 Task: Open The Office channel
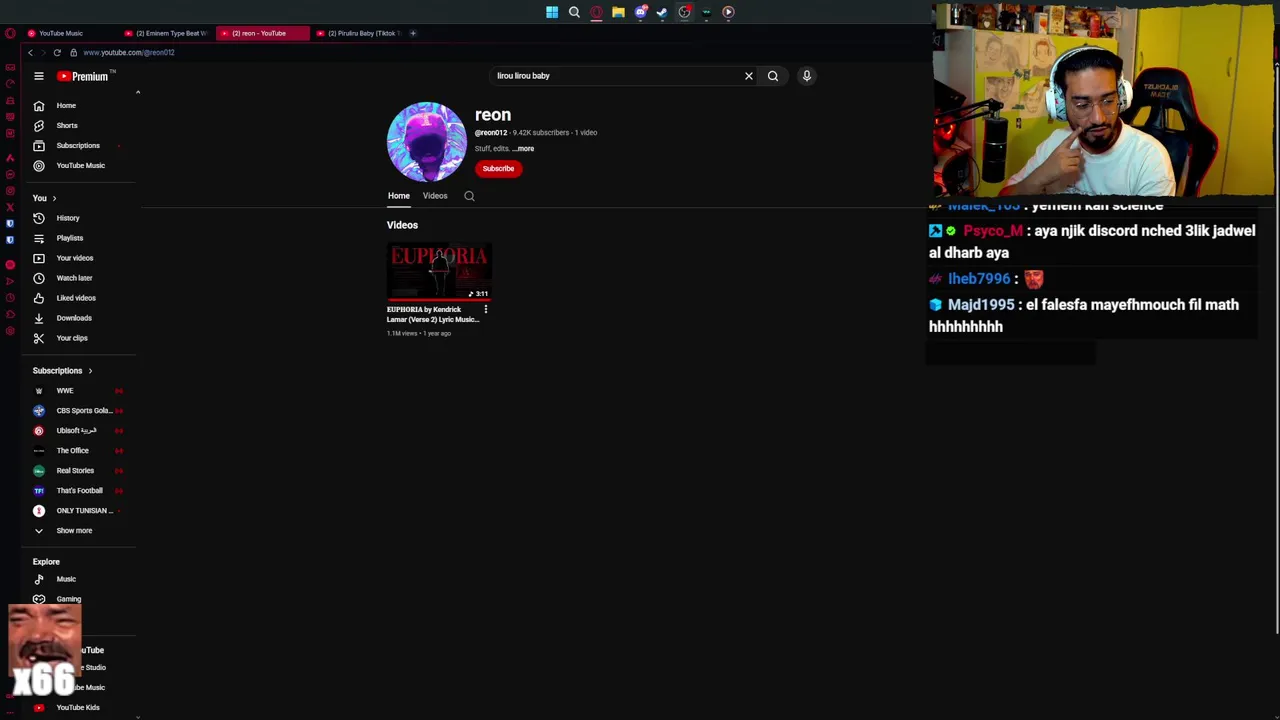click(72, 451)
